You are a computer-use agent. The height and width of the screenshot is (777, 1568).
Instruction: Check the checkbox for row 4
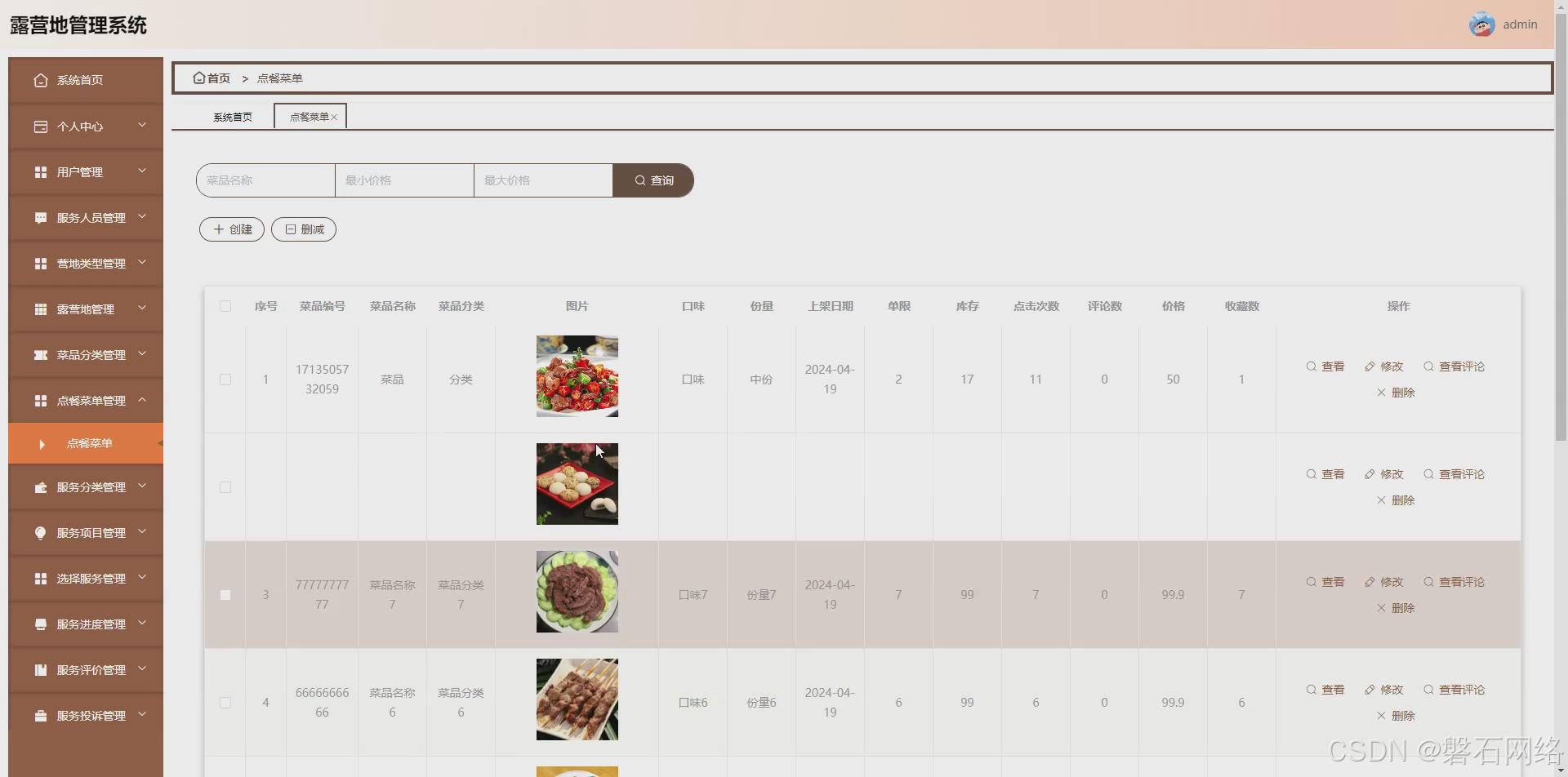(225, 703)
